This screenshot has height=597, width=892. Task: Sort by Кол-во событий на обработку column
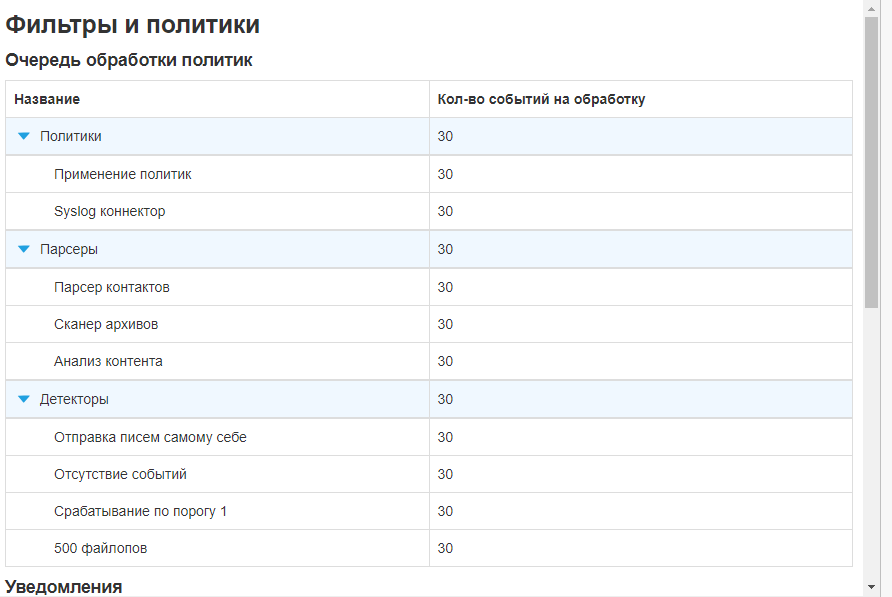pos(540,99)
